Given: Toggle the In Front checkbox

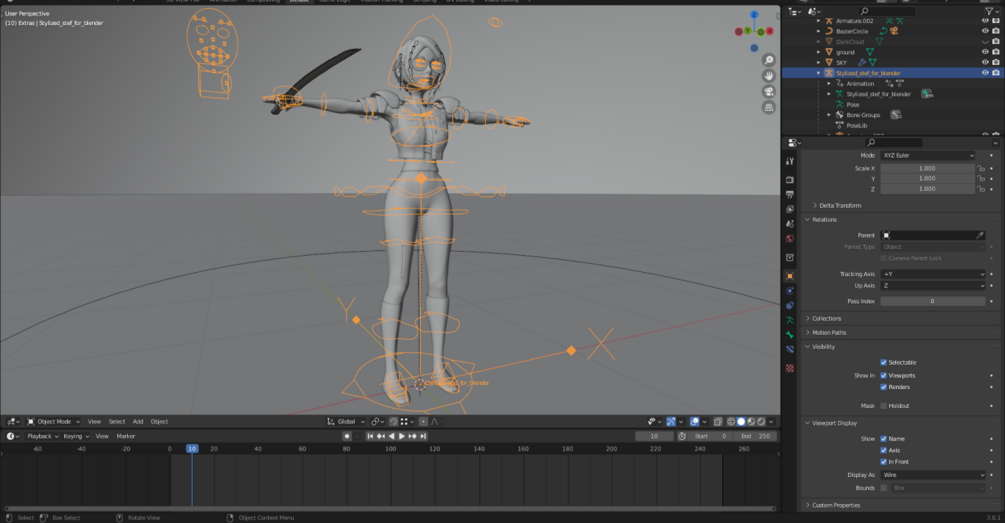Looking at the screenshot, I should (883, 462).
